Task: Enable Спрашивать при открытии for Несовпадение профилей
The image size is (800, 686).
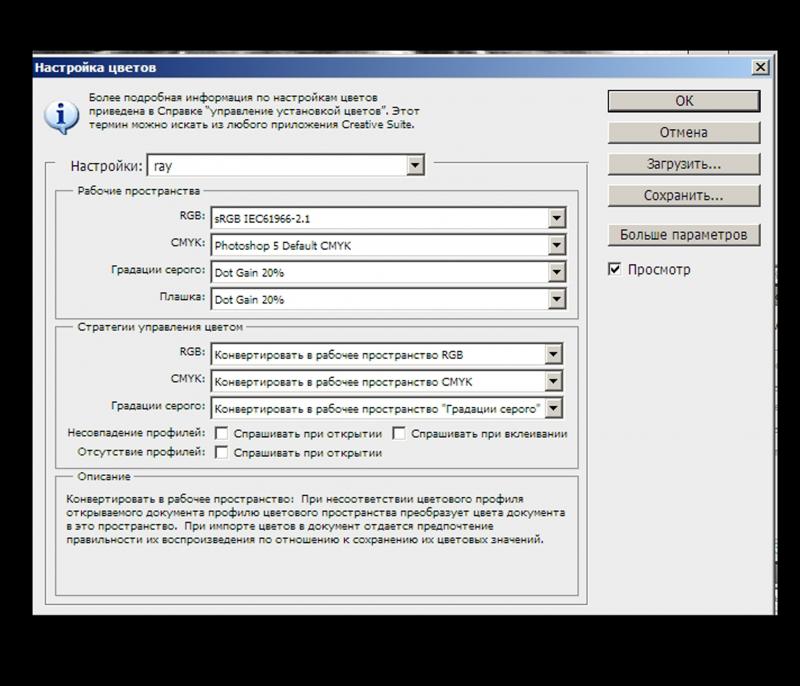Action: [221, 434]
